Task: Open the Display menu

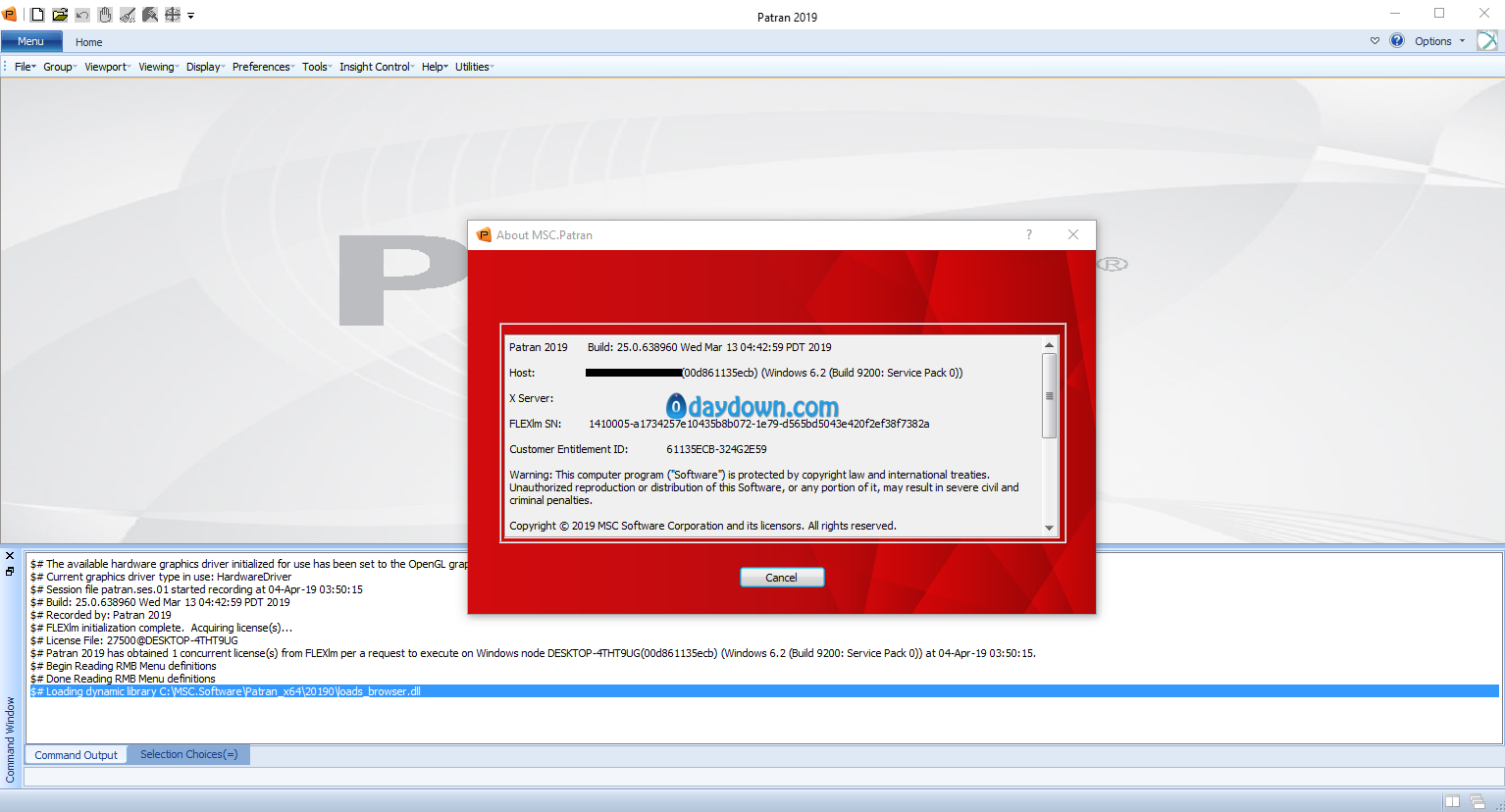Action: [205, 67]
